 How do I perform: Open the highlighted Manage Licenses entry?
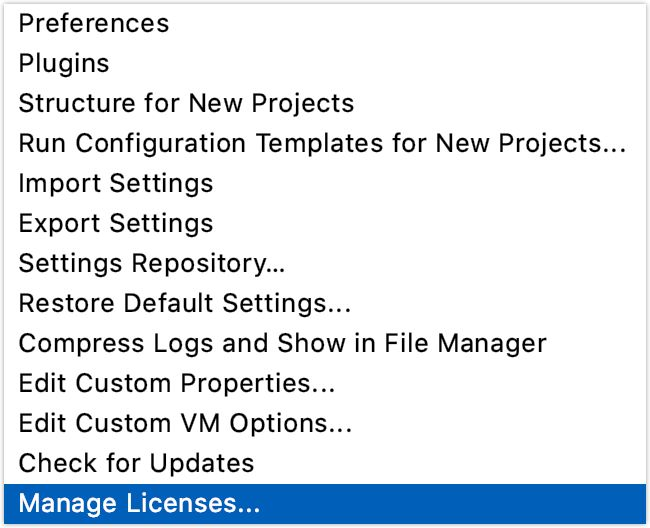click(140, 504)
